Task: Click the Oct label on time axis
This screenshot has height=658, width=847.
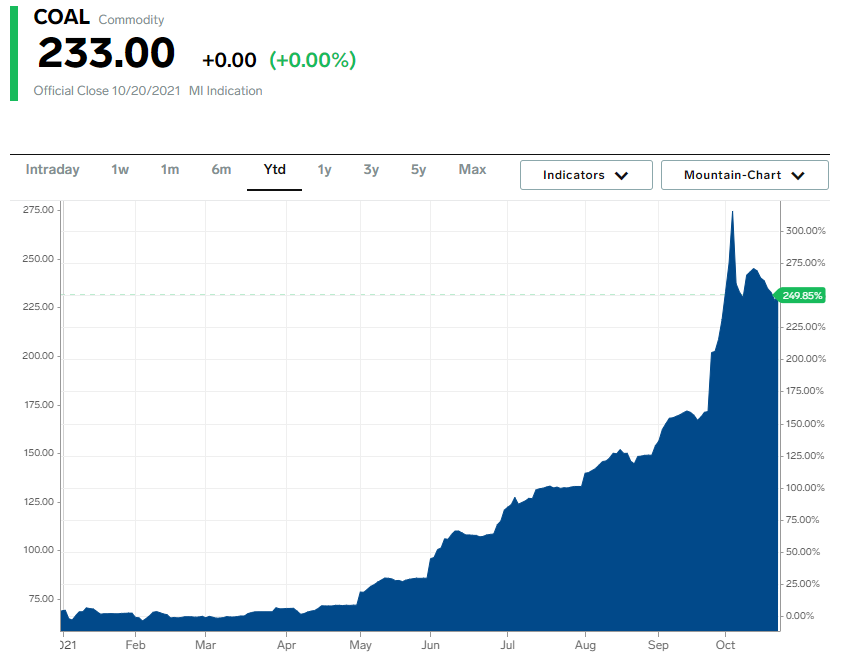Action: 726,646
